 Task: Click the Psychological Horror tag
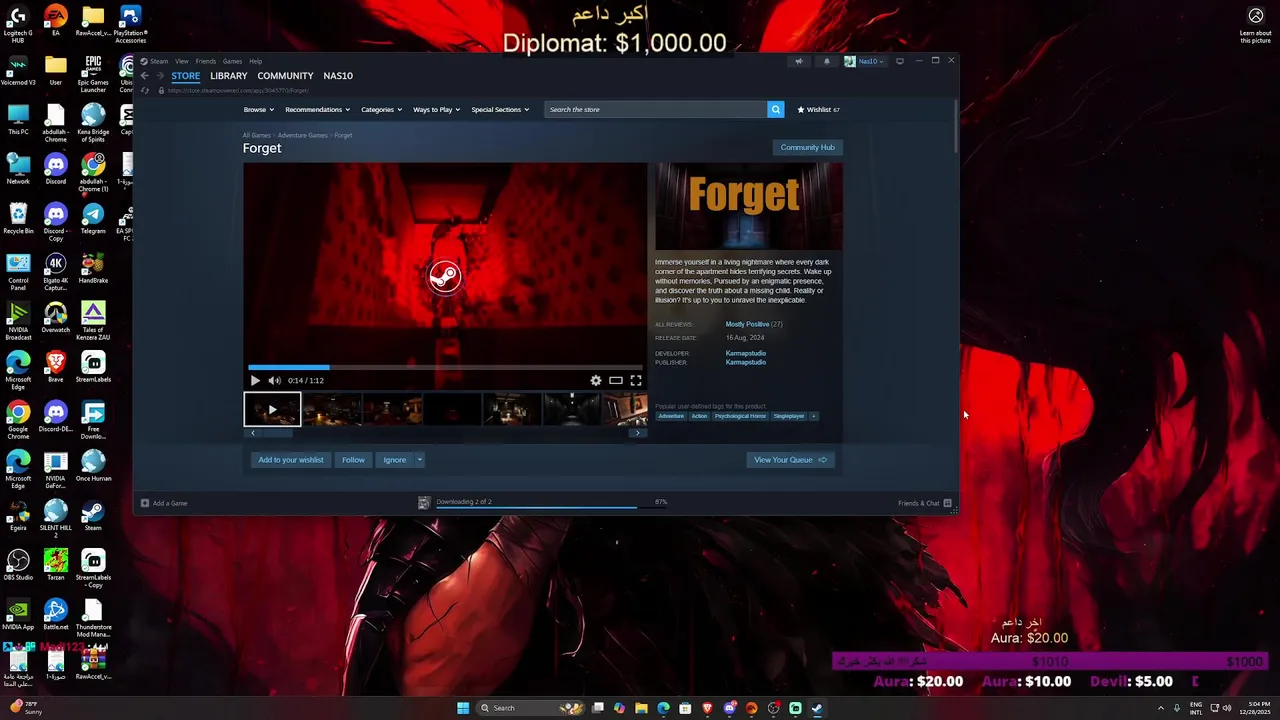(740, 416)
